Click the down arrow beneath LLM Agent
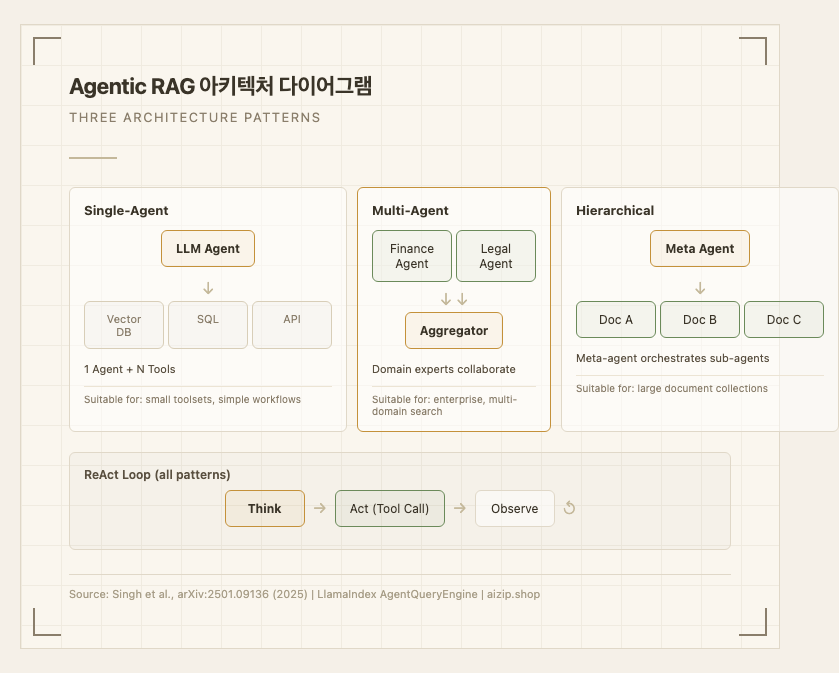 point(208,288)
